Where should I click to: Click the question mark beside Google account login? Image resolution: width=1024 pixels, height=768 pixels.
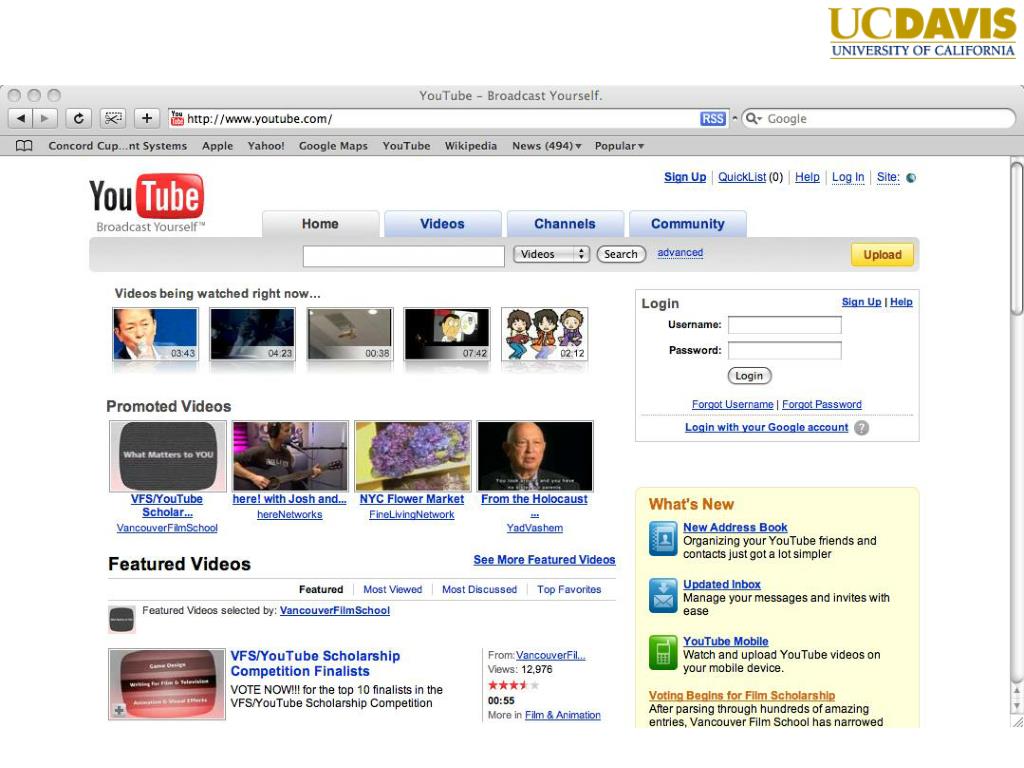pos(861,428)
